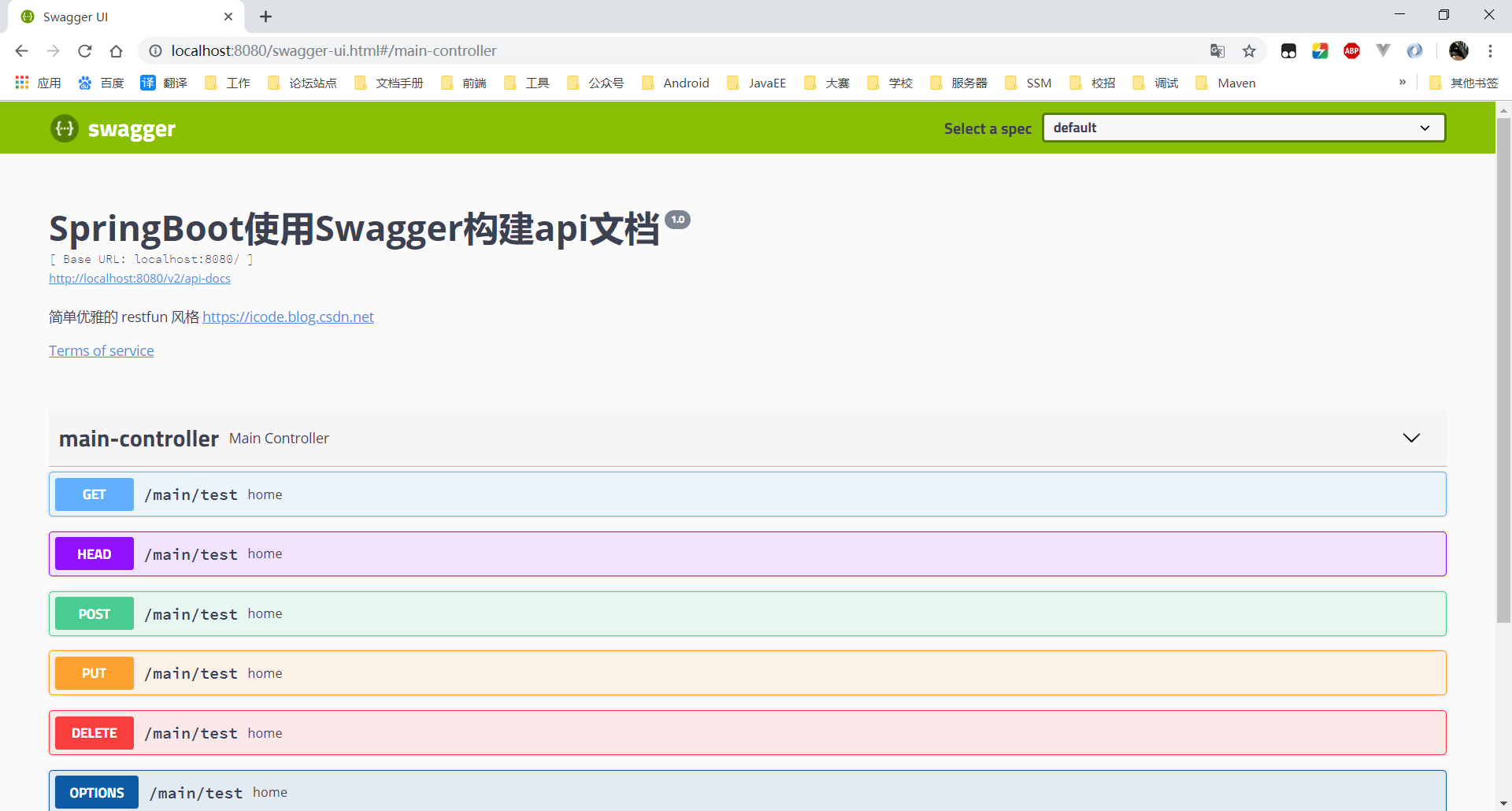Click the browser forward arrow
This screenshot has height=811, width=1512.
(x=53, y=51)
